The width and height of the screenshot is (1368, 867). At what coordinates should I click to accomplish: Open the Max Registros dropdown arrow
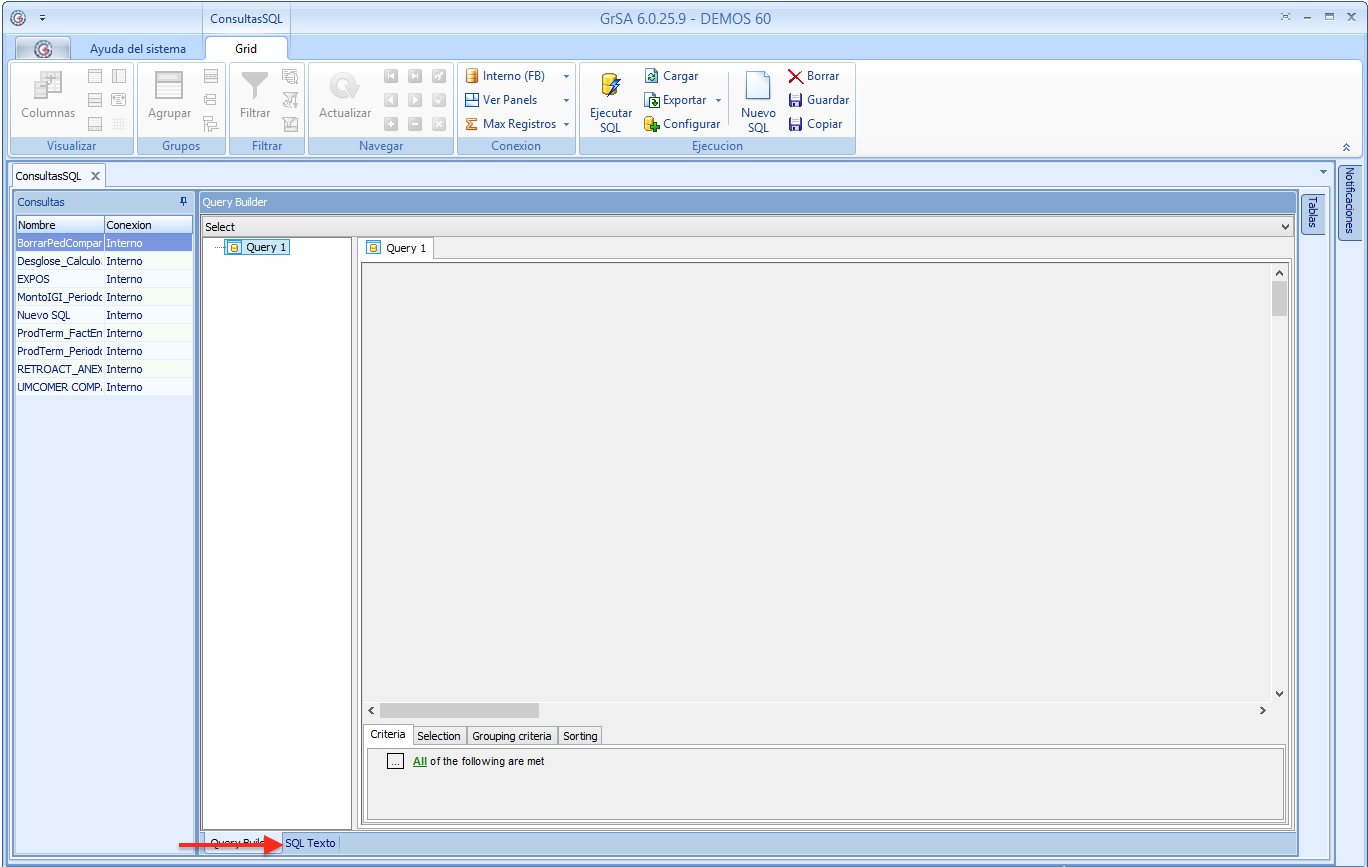pos(566,124)
